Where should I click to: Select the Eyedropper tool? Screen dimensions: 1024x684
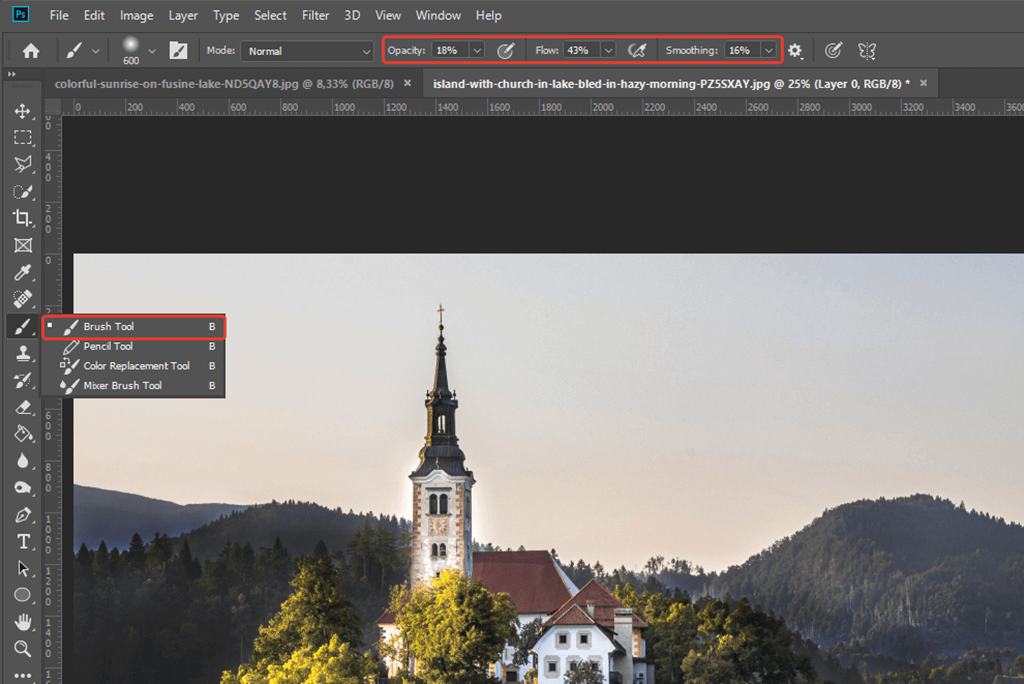pyautogui.click(x=23, y=272)
